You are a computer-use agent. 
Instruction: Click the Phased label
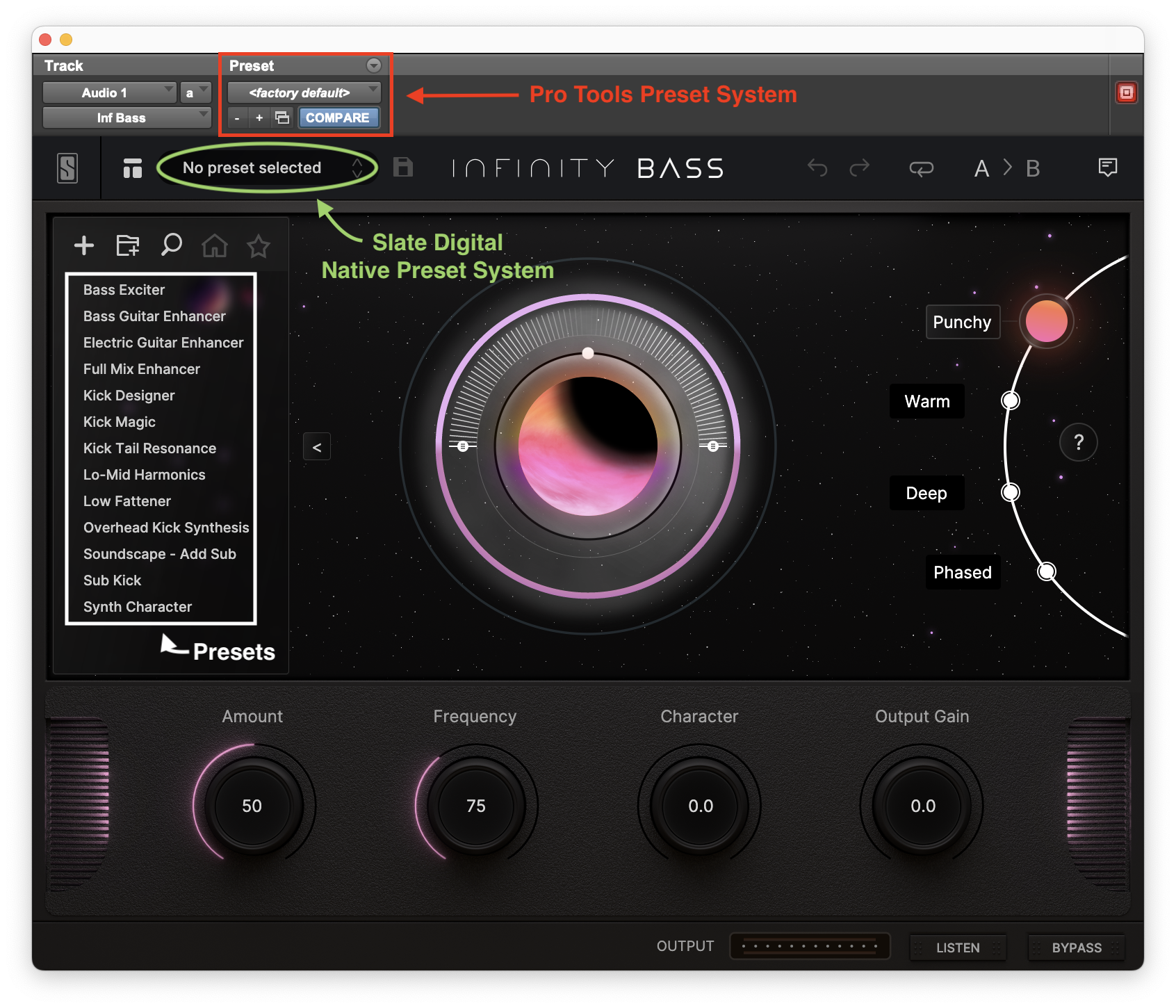click(x=963, y=572)
